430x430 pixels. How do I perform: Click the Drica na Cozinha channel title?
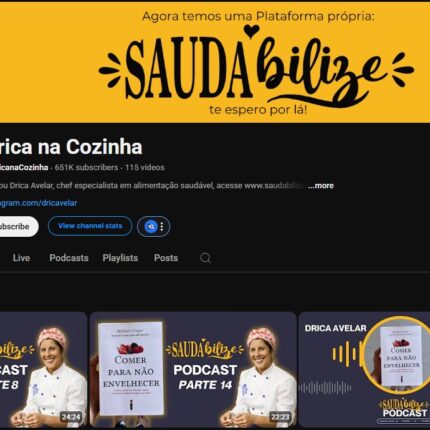(x=71, y=147)
